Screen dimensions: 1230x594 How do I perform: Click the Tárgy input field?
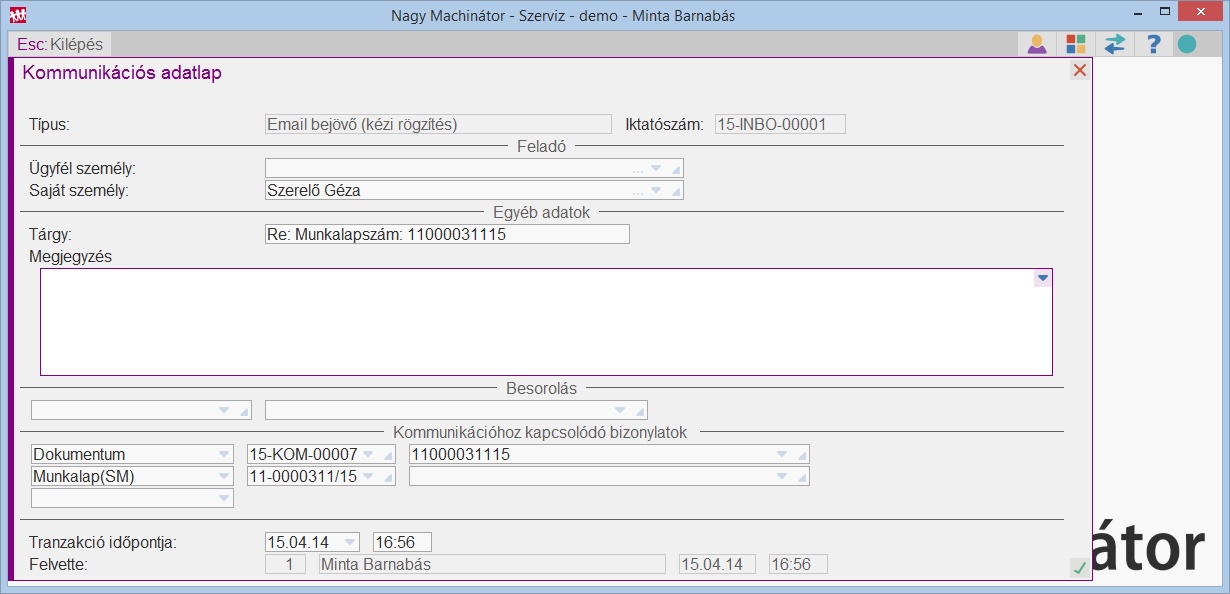(x=447, y=234)
